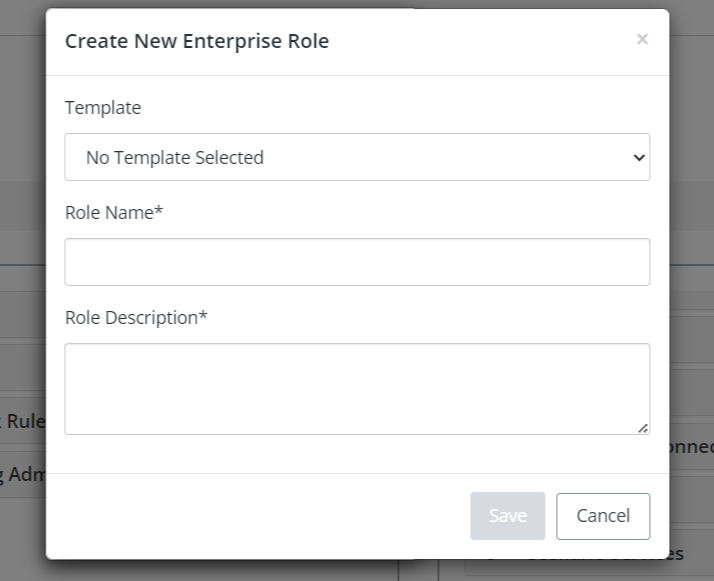This screenshot has height=581, width=714.
Task: Click the "Role Name*" label
Action: click(x=114, y=212)
